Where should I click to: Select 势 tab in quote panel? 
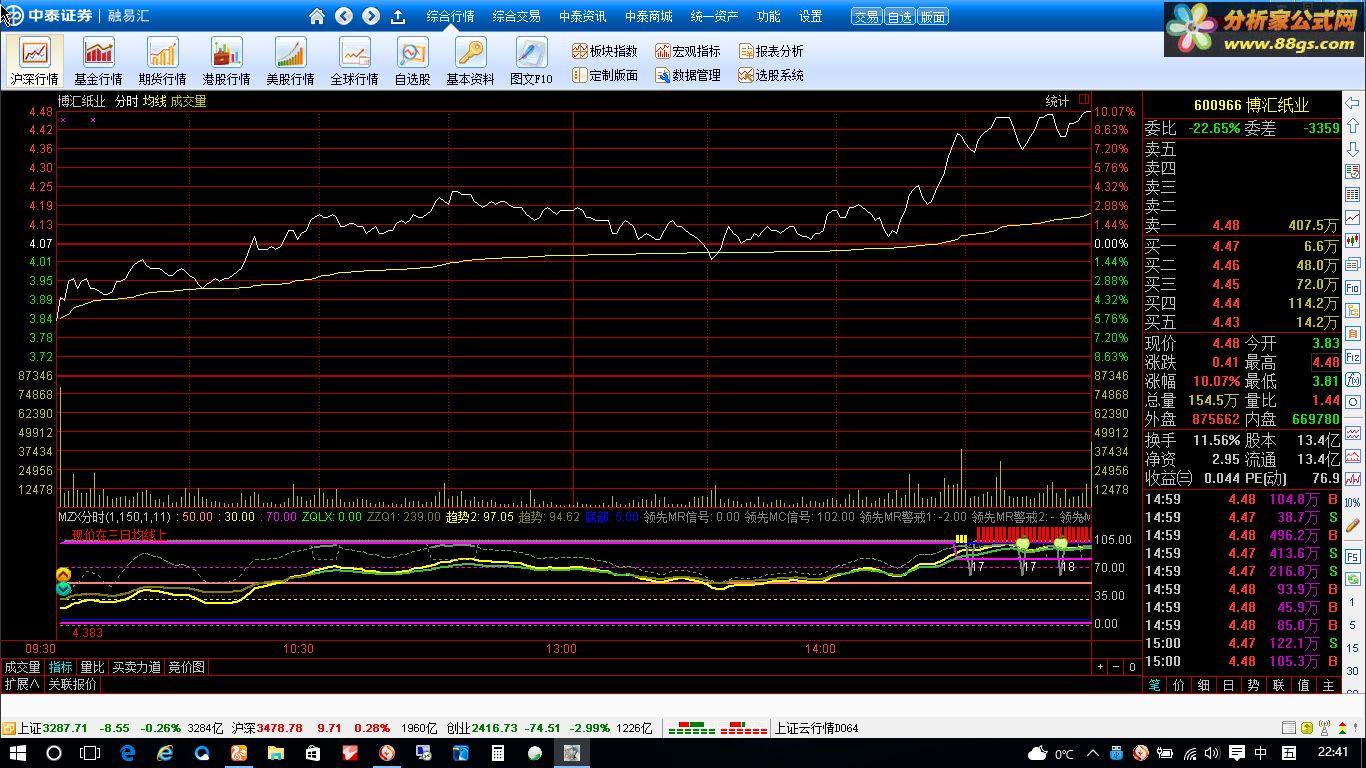point(1253,685)
